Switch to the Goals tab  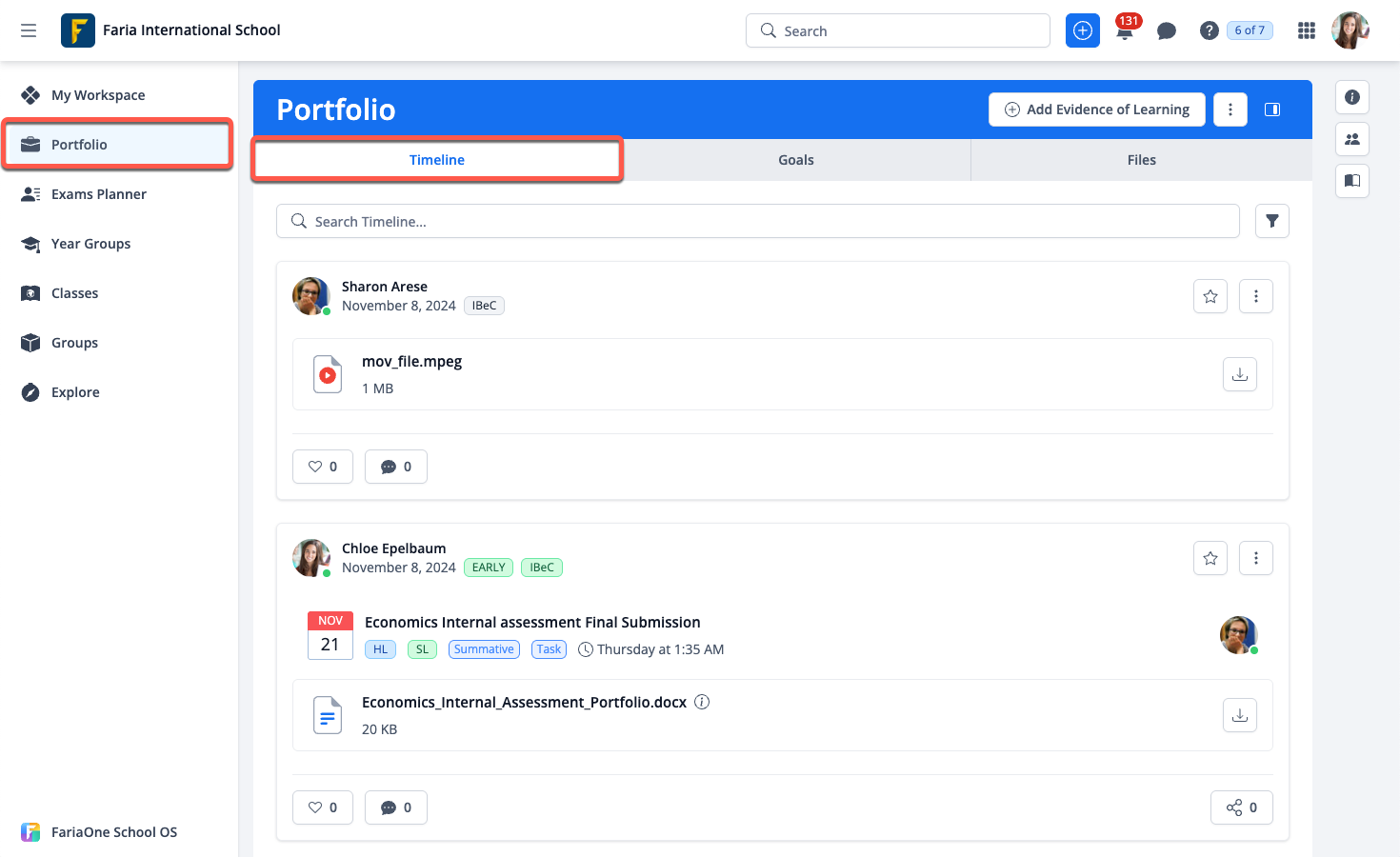click(795, 160)
